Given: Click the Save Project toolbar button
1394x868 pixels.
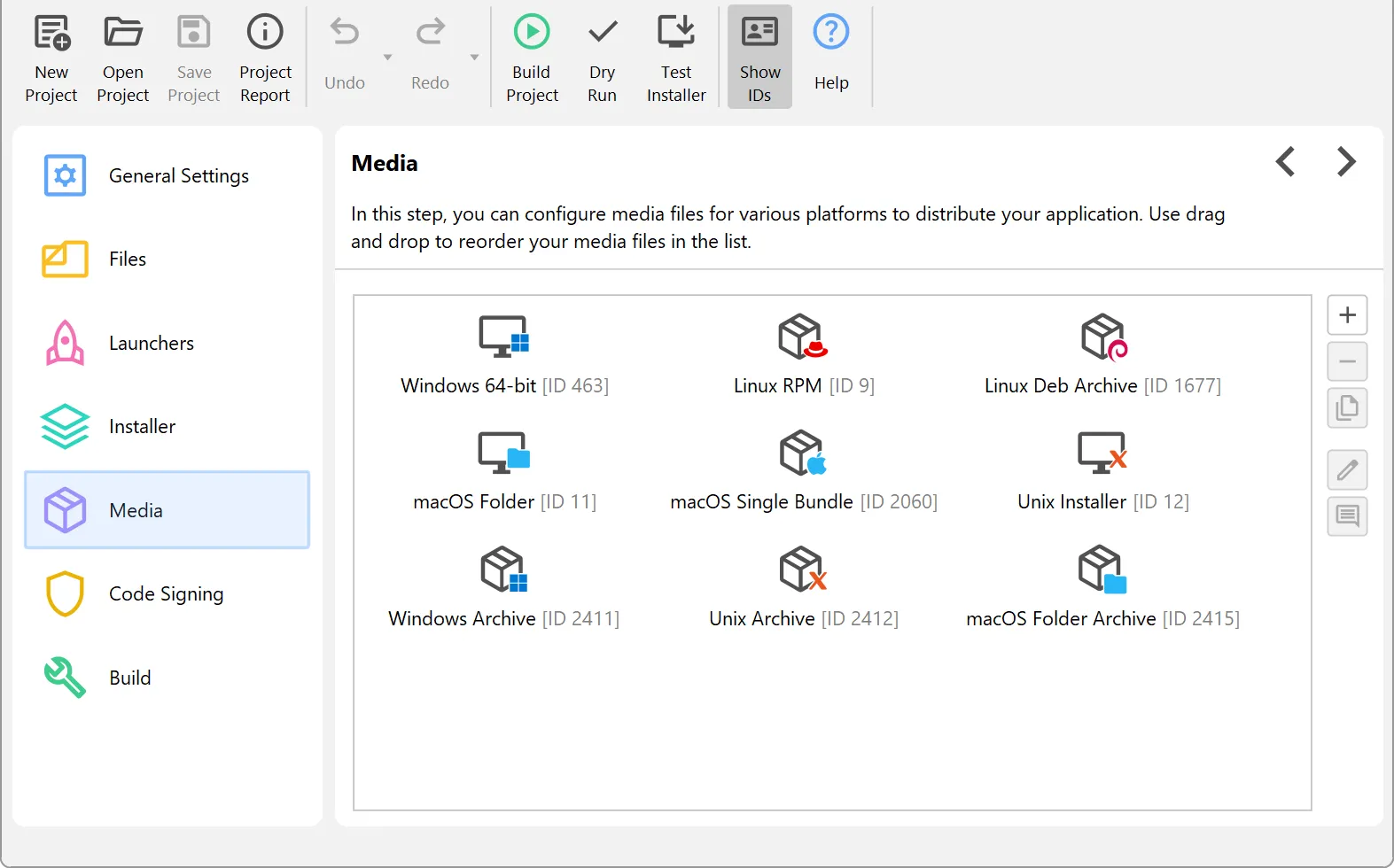Looking at the screenshot, I should point(193,58).
